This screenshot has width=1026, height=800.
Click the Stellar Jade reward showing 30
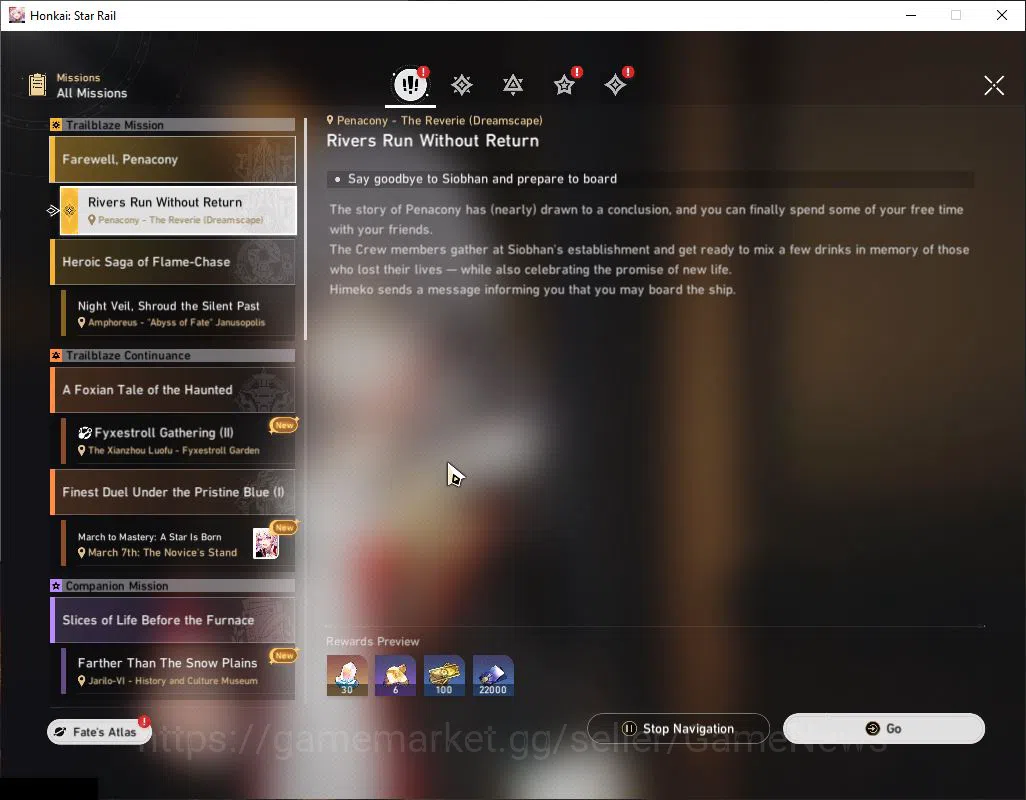(347, 675)
